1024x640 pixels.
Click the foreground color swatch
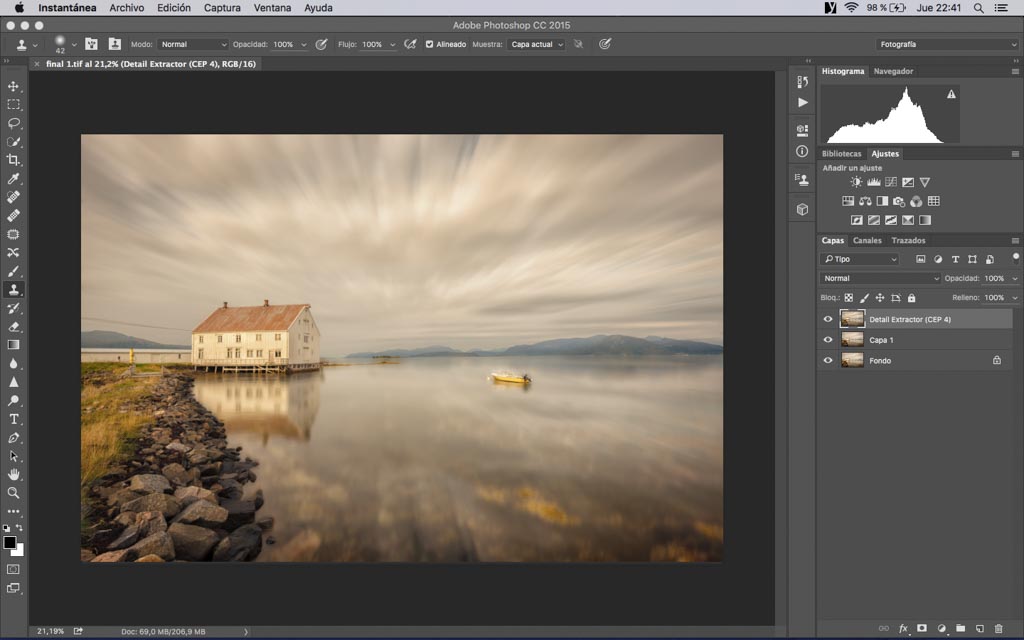(x=9, y=542)
